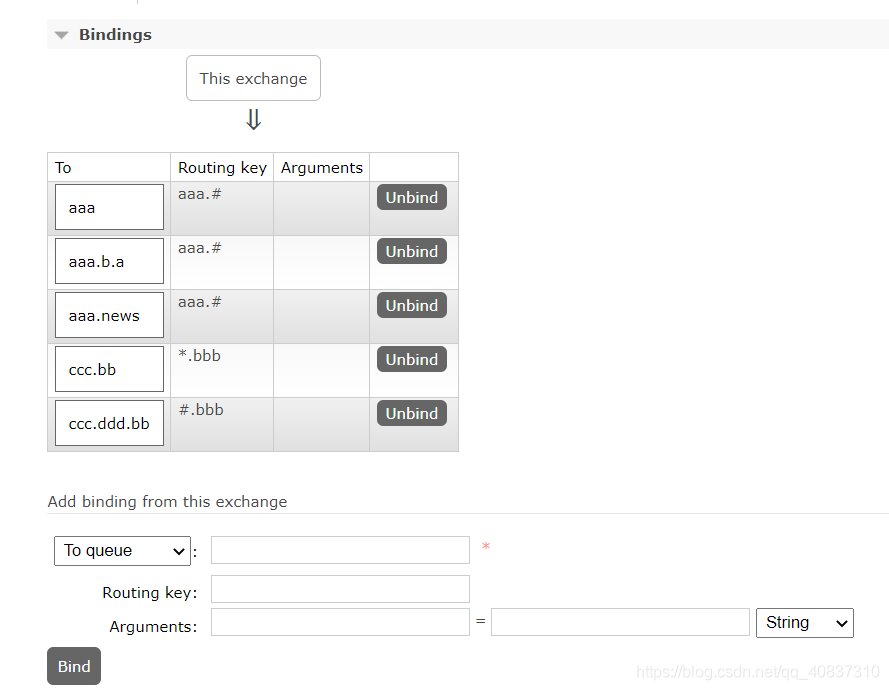Focus the Arguments value input field
The height and width of the screenshot is (690, 889).
620,622
